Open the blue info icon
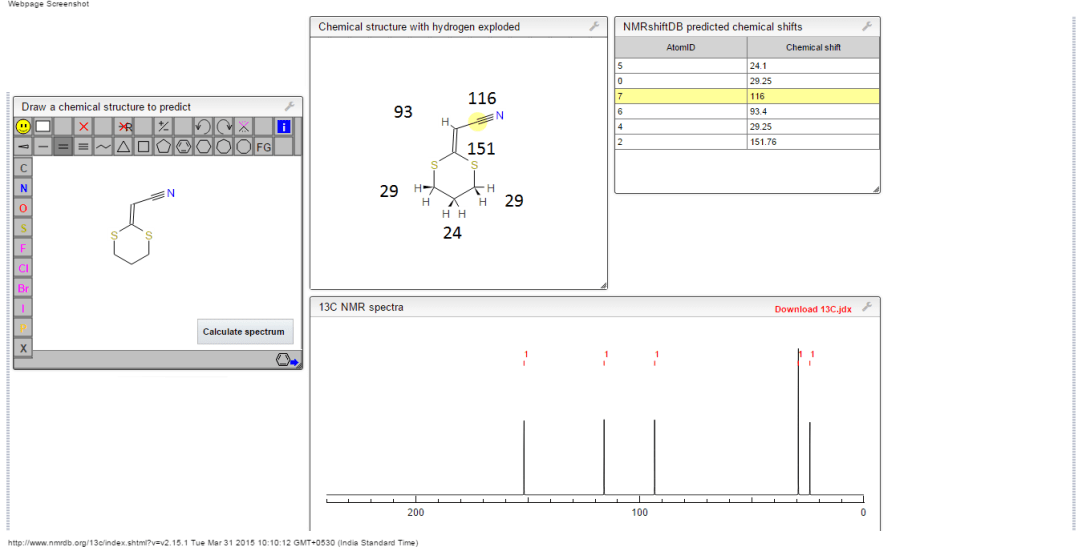The width and height of the screenshot is (1082, 547). (283, 127)
